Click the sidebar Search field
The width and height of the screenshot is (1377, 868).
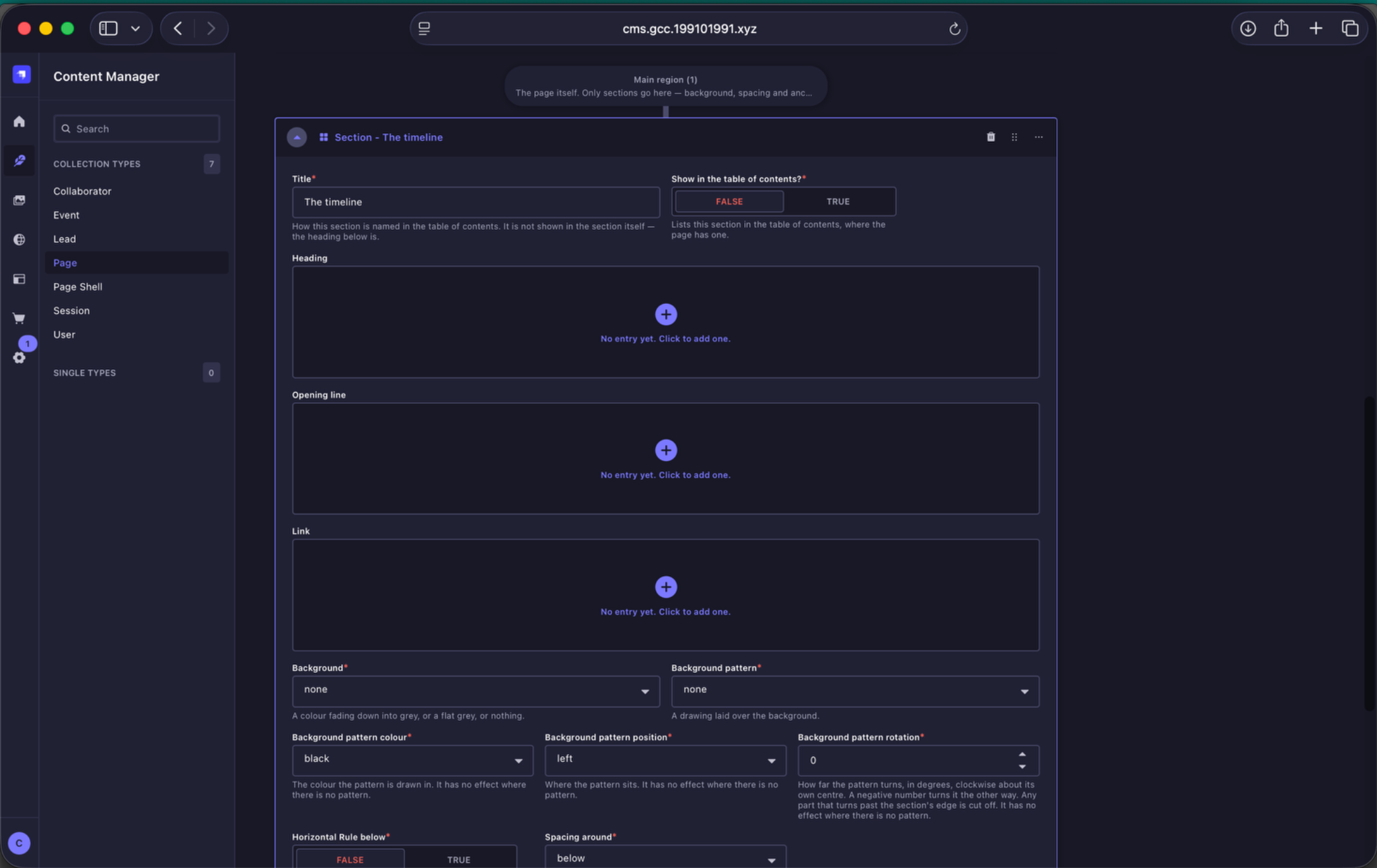[137, 129]
